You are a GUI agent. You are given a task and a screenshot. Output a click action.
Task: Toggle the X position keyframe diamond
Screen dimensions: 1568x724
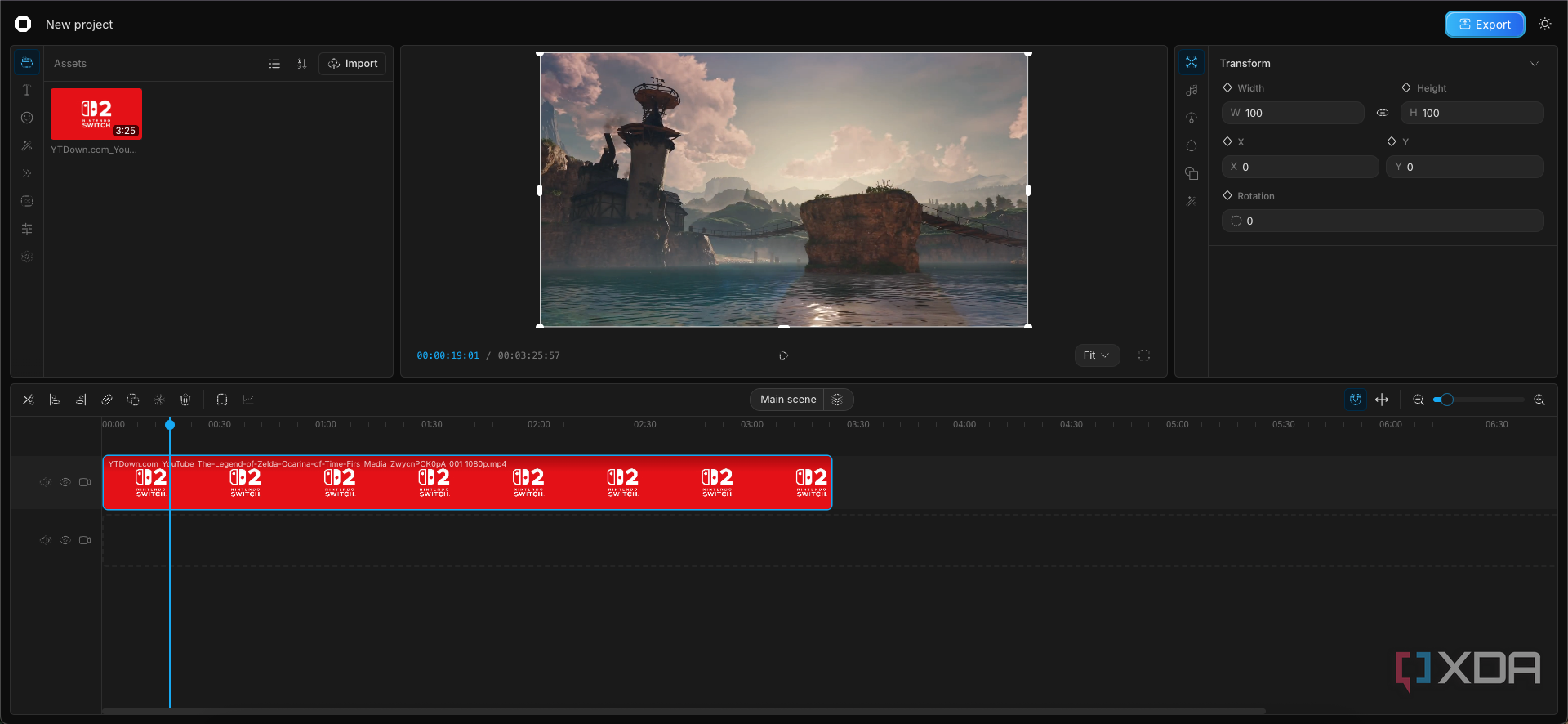pos(1227,141)
